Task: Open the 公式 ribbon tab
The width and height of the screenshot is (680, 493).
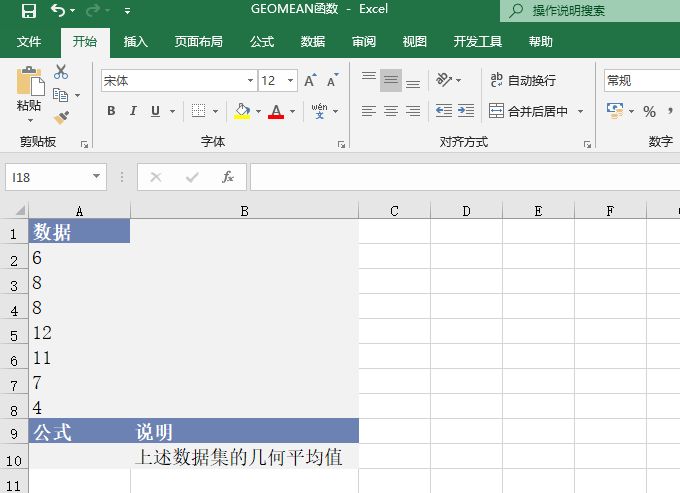Action: pyautogui.click(x=262, y=42)
